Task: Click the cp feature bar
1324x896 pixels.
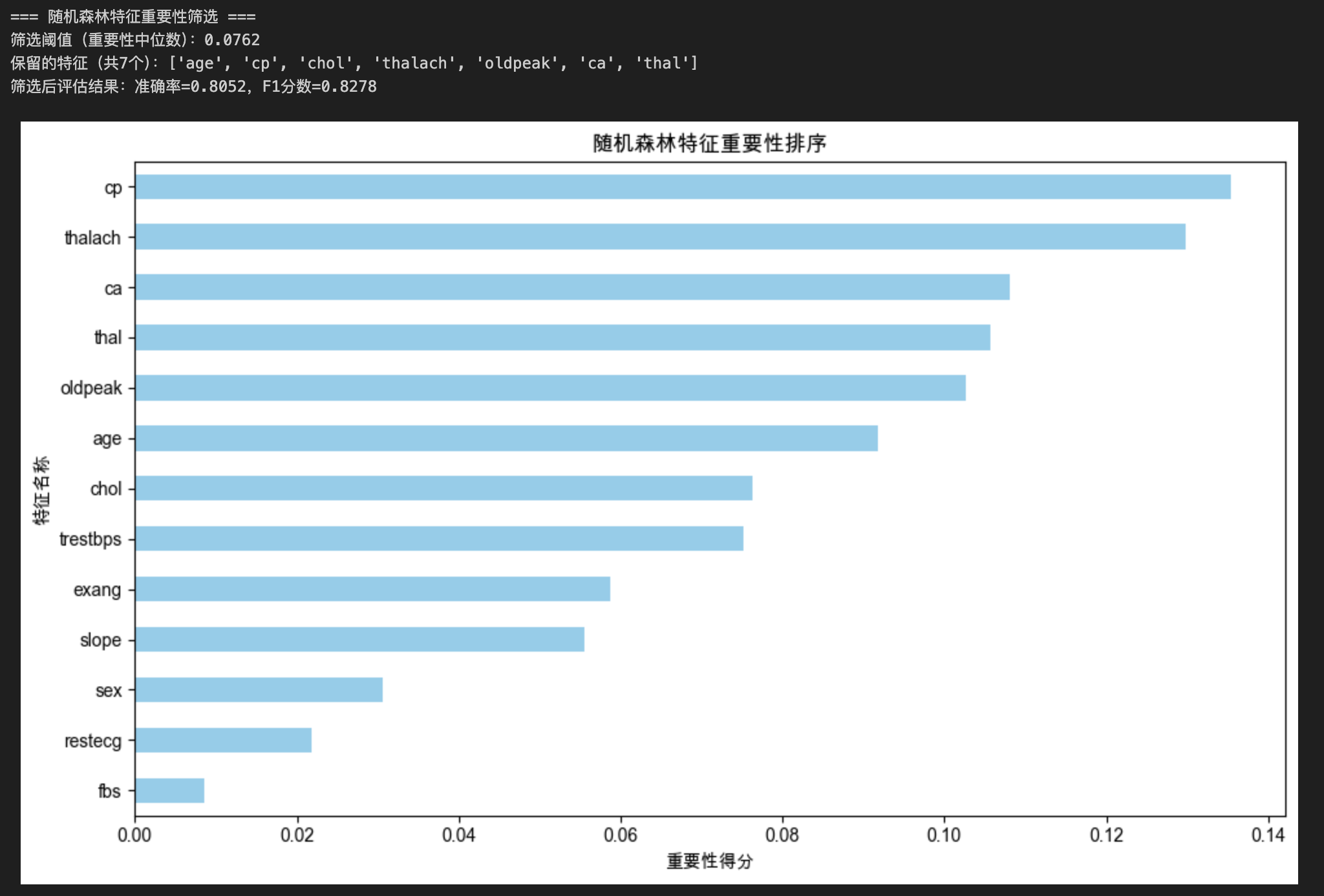Action: [682, 187]
